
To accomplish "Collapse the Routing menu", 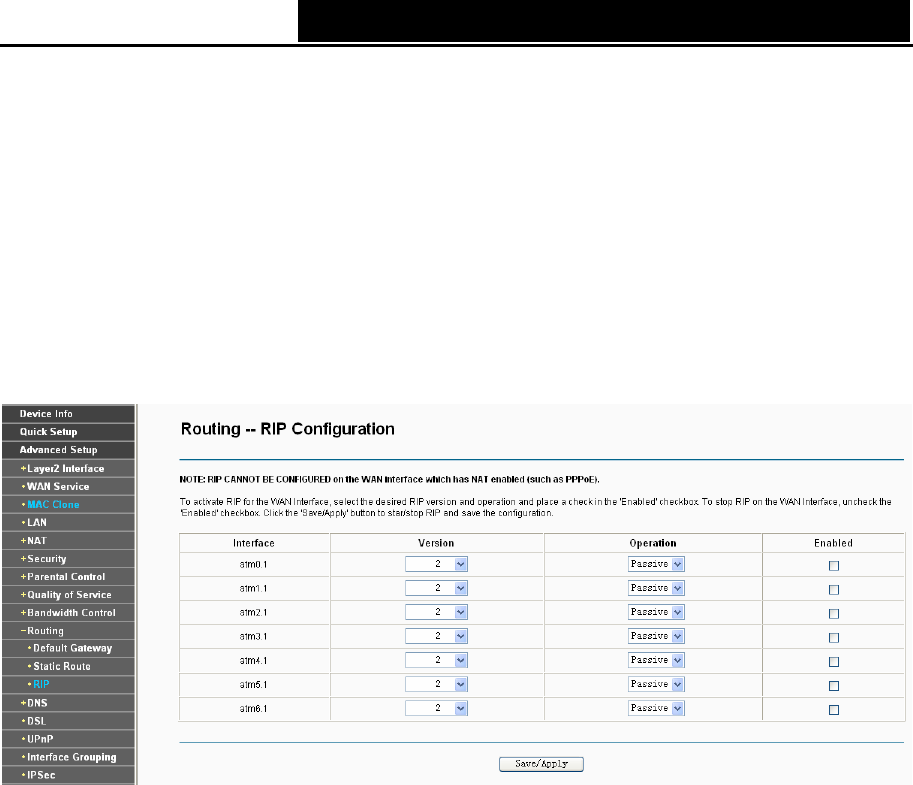I will 68,631.
